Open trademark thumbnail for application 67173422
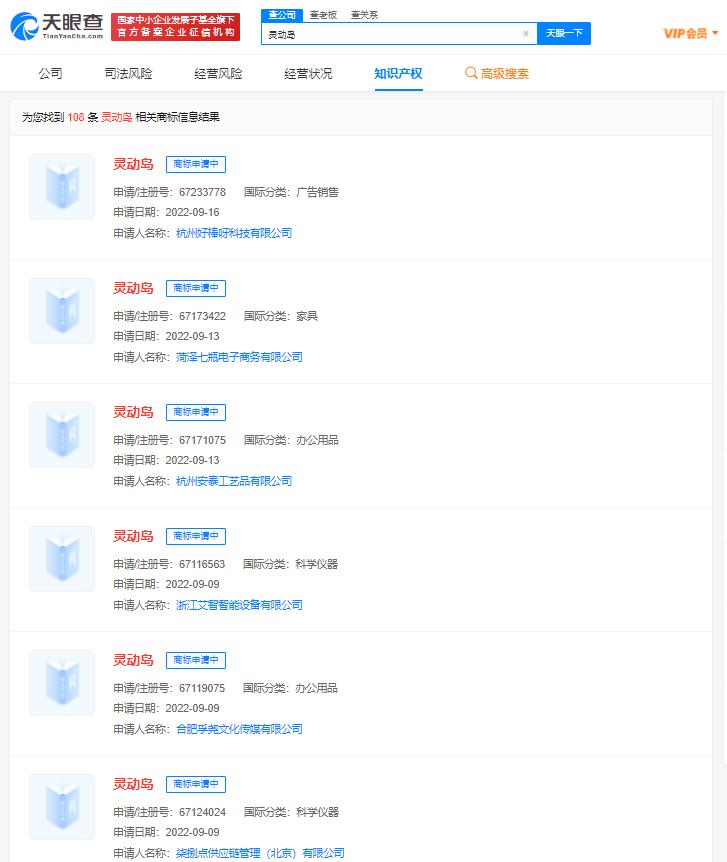 click(x=62, y=311)
